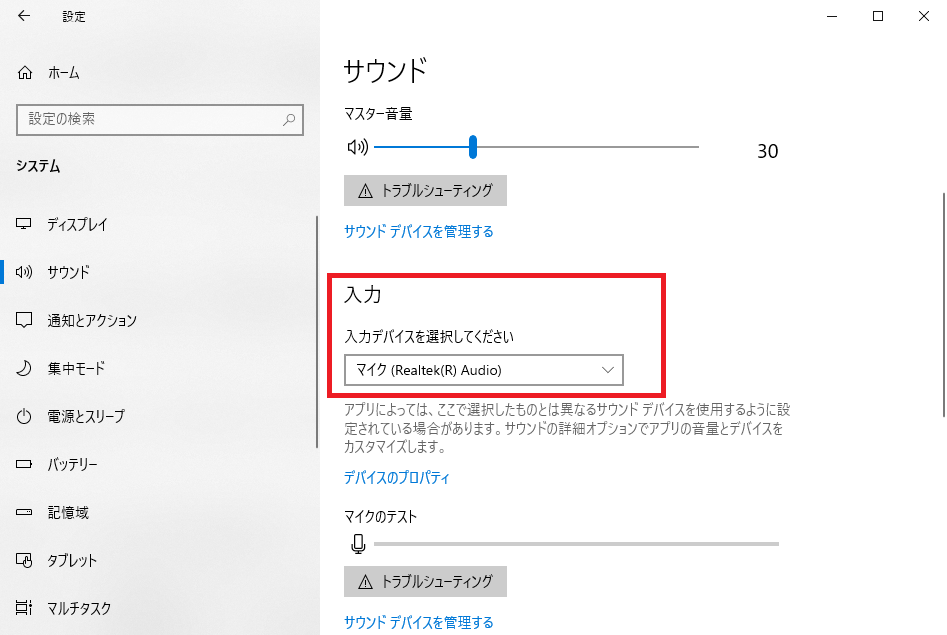
Task: Click the サウンド page heading
Action: 385,71
